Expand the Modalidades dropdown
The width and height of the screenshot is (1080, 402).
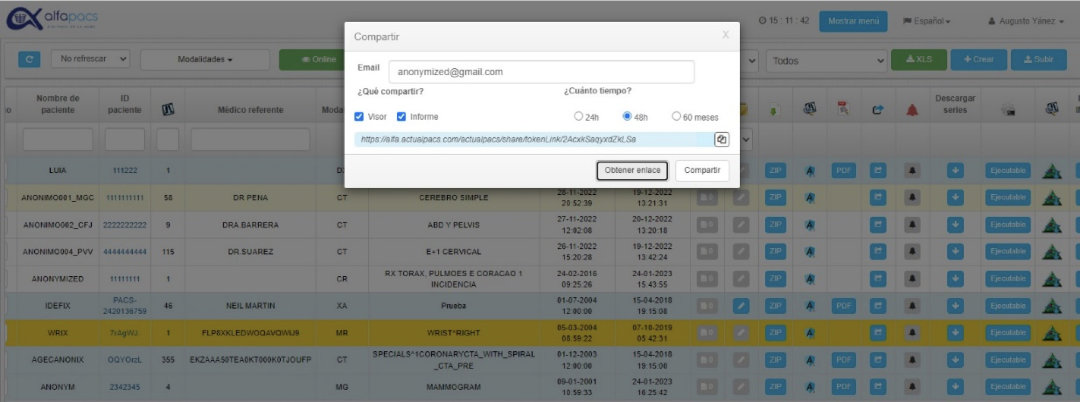point(204,60)
